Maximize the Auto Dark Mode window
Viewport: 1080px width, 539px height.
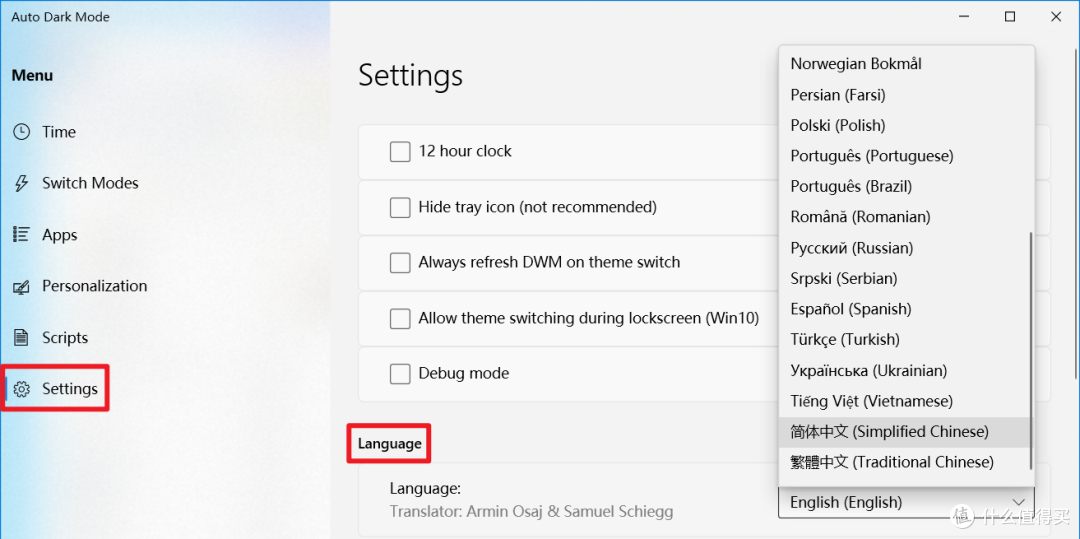[1010, 17]
